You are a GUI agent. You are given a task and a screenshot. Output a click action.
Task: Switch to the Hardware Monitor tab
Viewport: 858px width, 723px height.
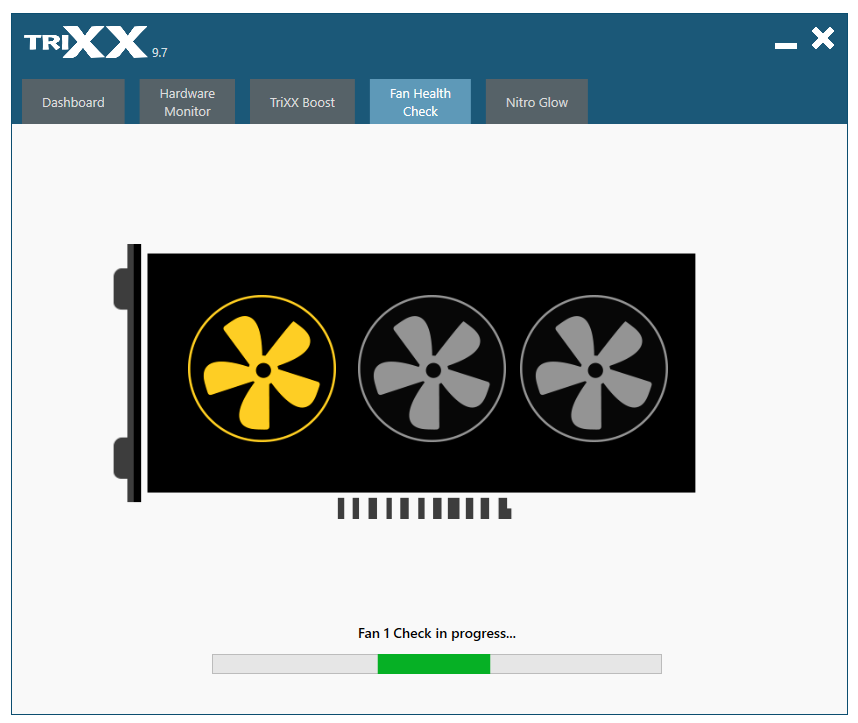pos(187,102)
